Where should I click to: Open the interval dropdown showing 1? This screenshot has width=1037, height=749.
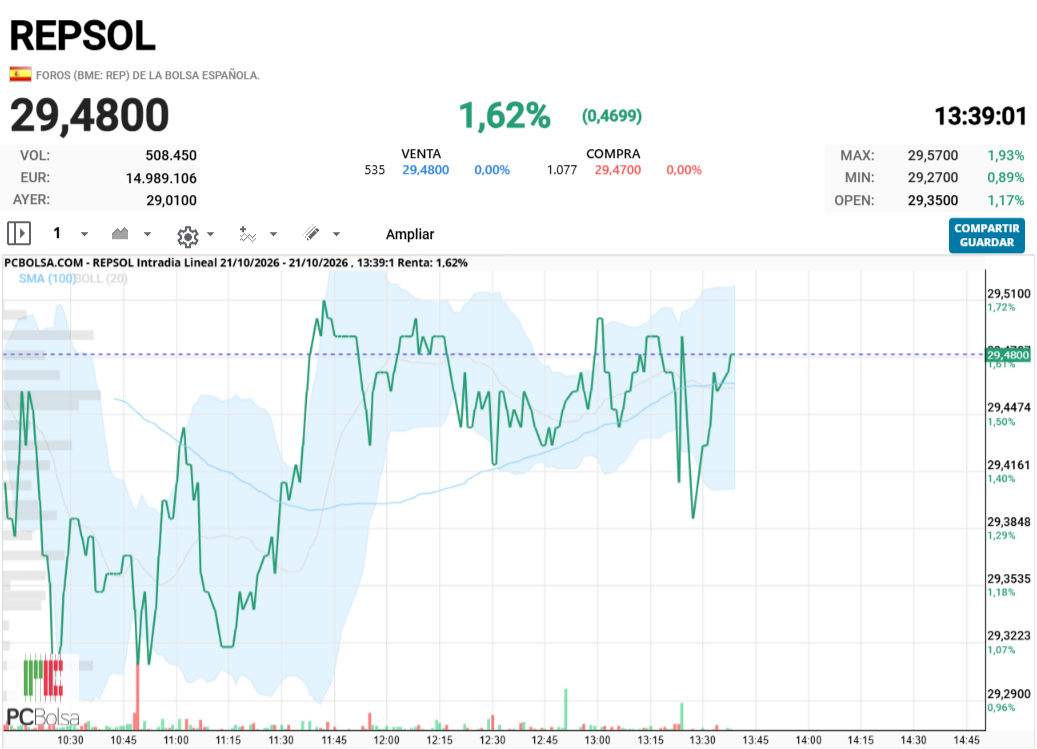pyautogui.click(x=70, y=233)
